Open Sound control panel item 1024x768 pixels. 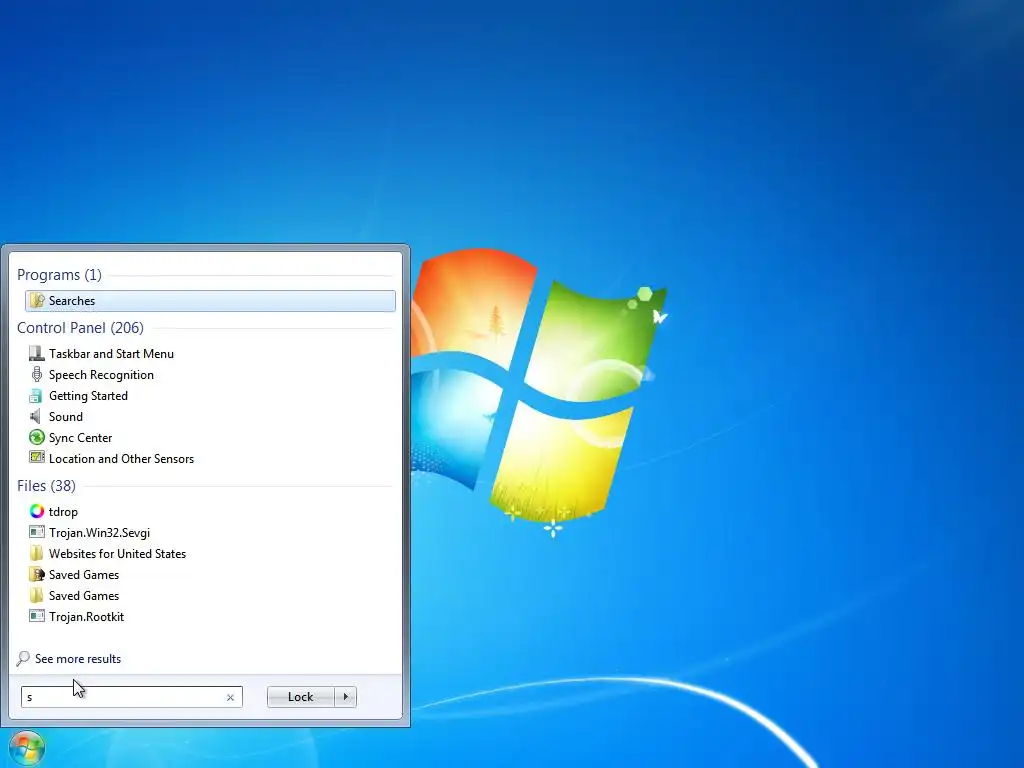[x=210, y=417]
